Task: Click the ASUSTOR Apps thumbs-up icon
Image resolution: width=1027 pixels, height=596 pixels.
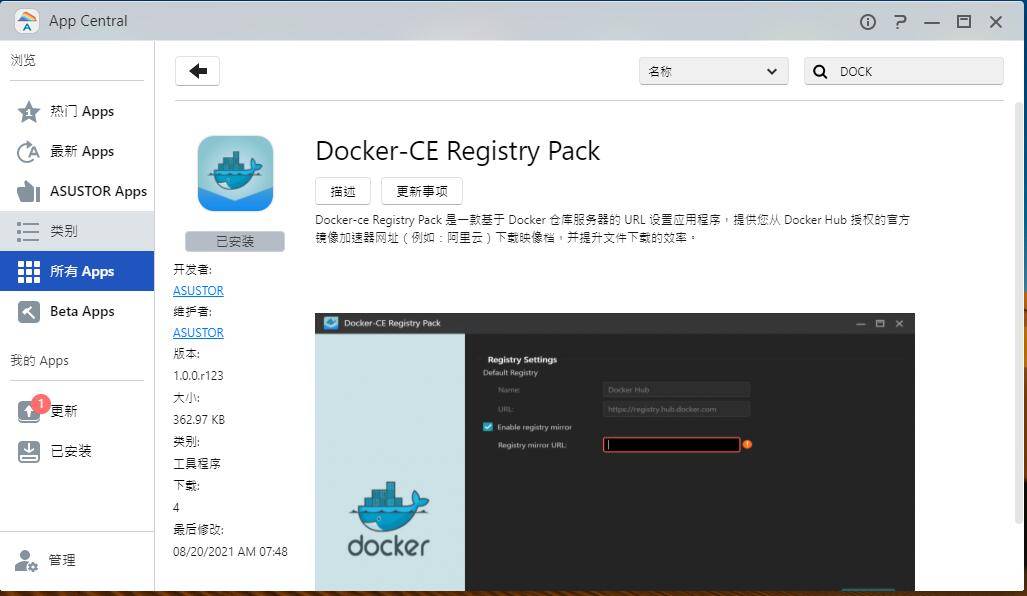Action: 29,191
